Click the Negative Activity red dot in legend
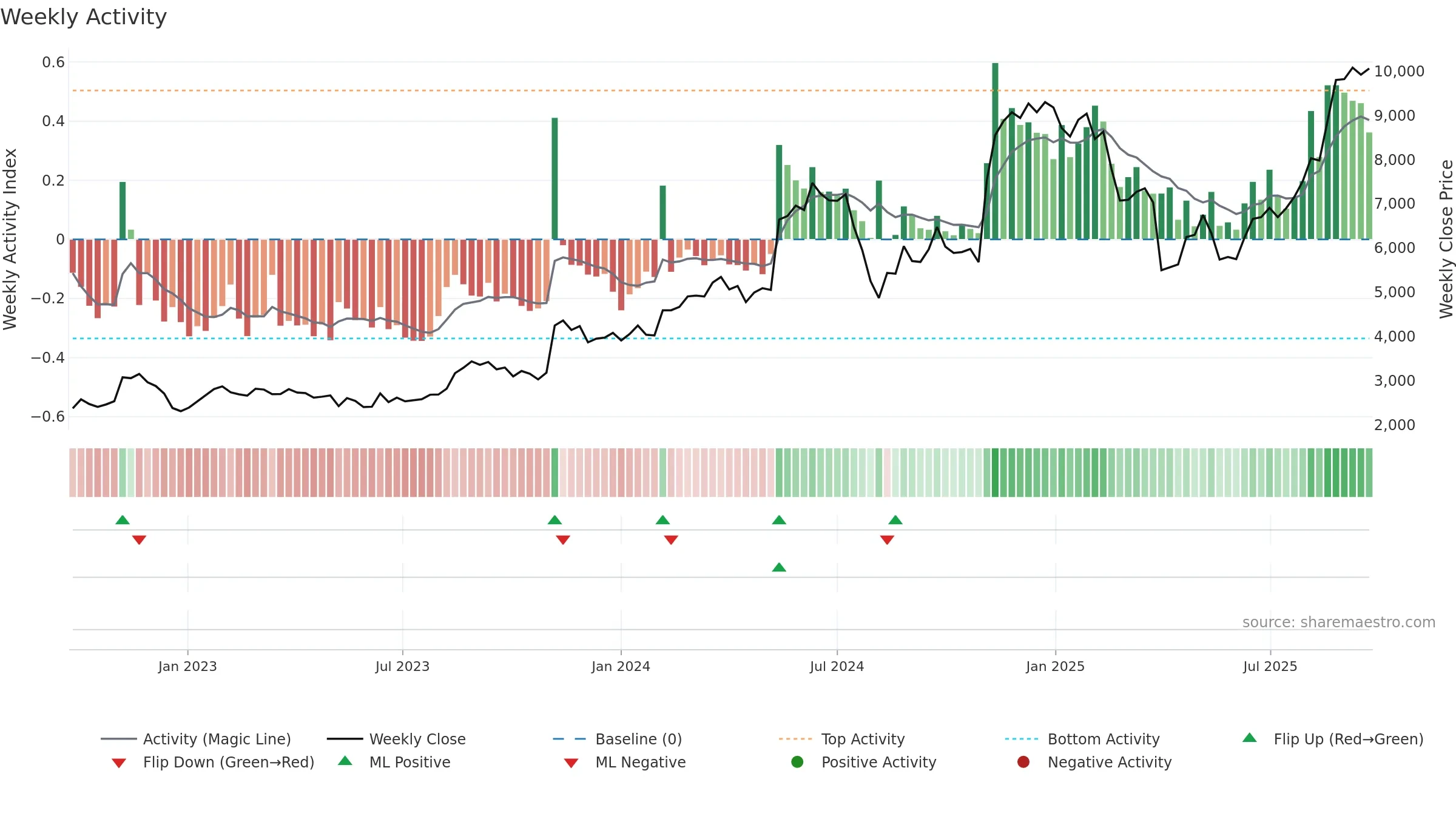This screenshot has height=819, width=1456. coord(1023,762)
